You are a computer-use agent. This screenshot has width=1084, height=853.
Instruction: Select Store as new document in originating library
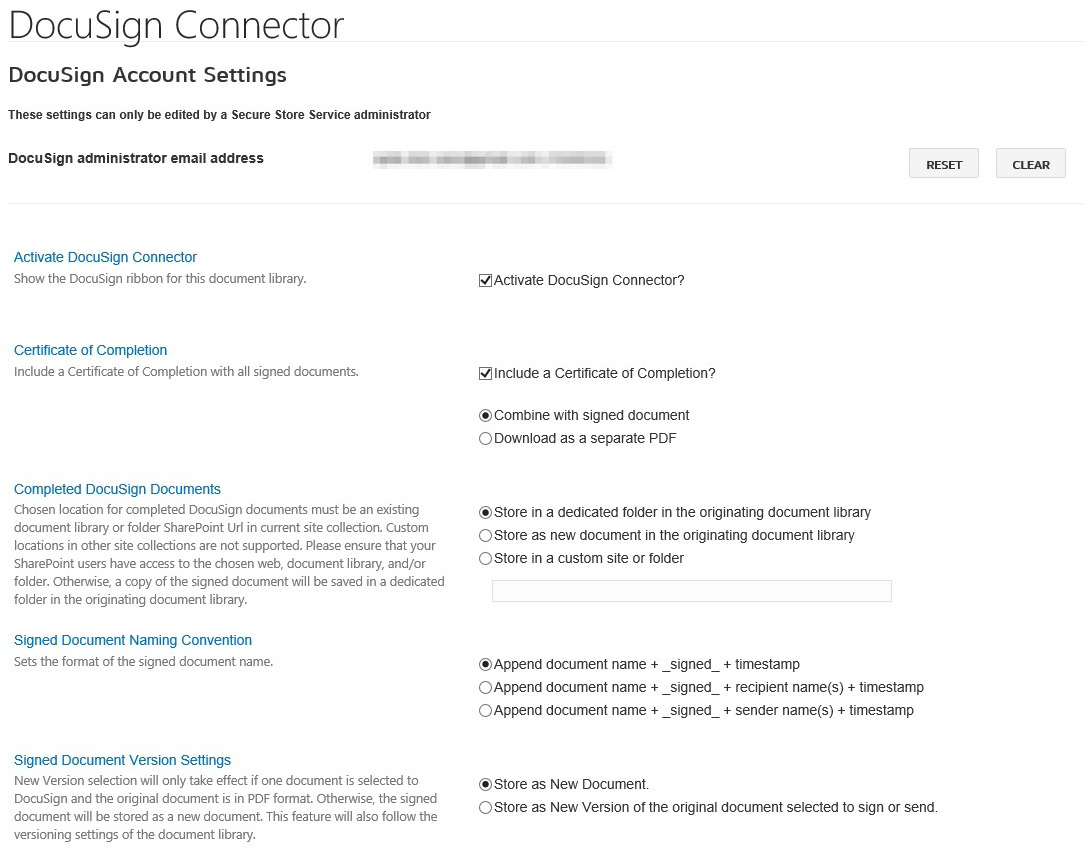485,535
